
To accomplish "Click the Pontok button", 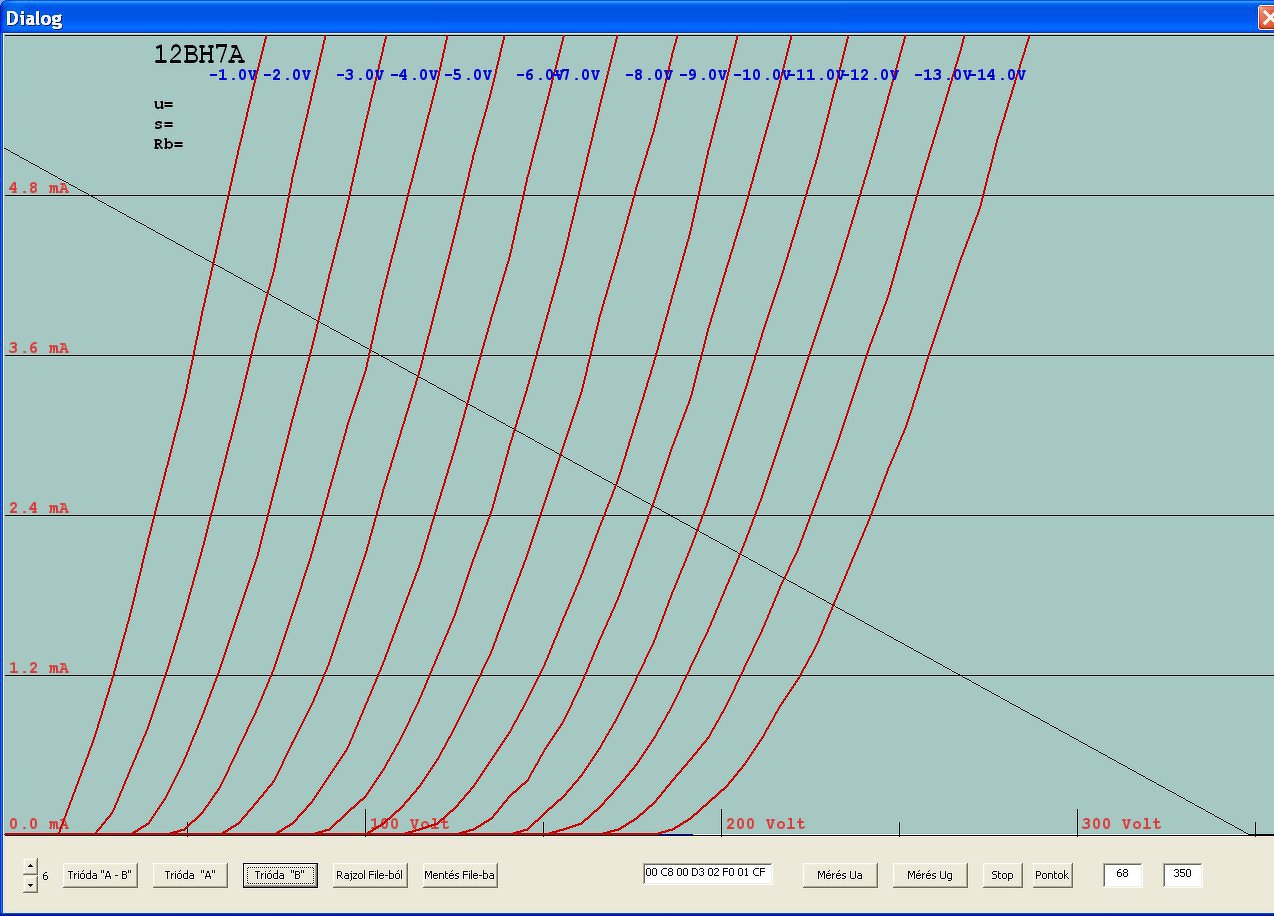I will pyautogui.click(x=1052, y=875).
